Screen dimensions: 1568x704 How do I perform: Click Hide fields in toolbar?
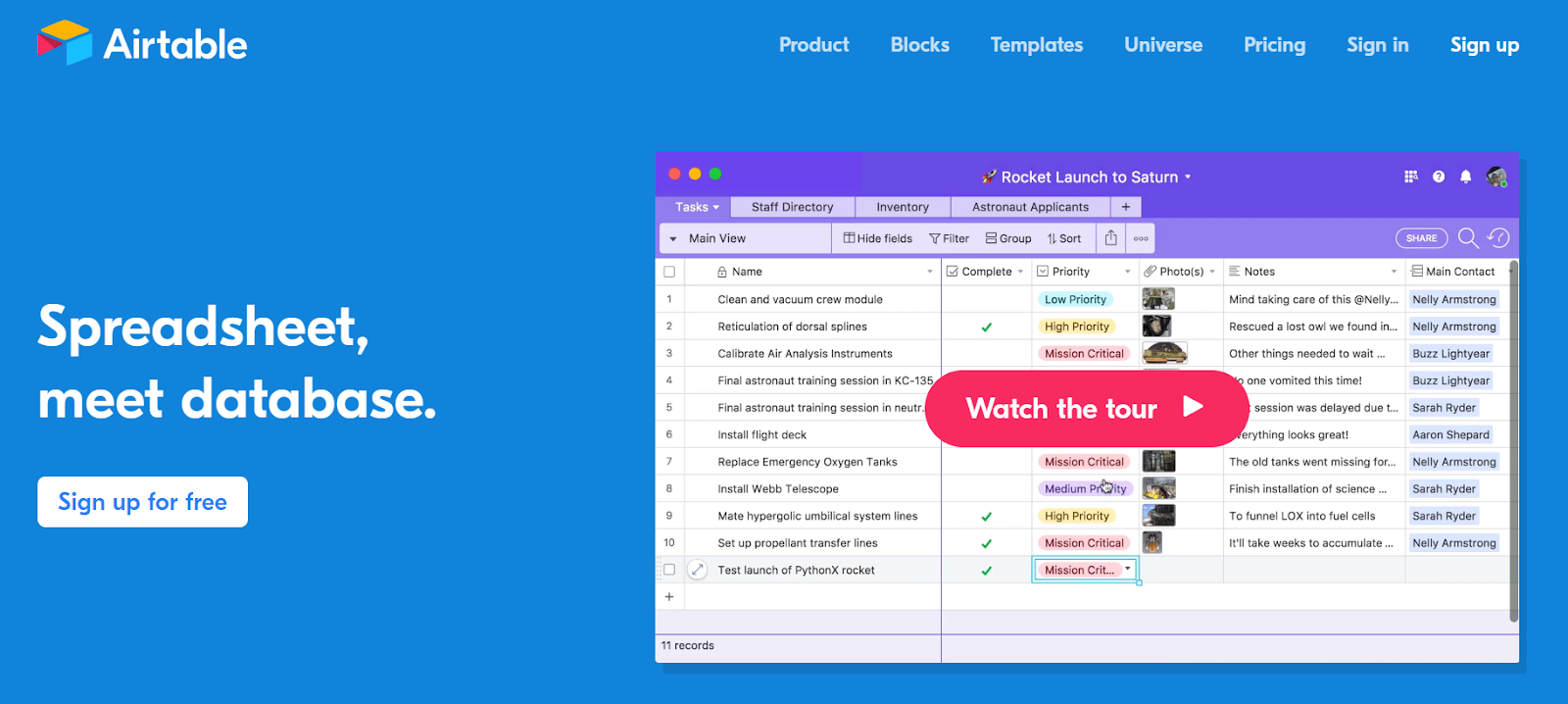point(878,238)
